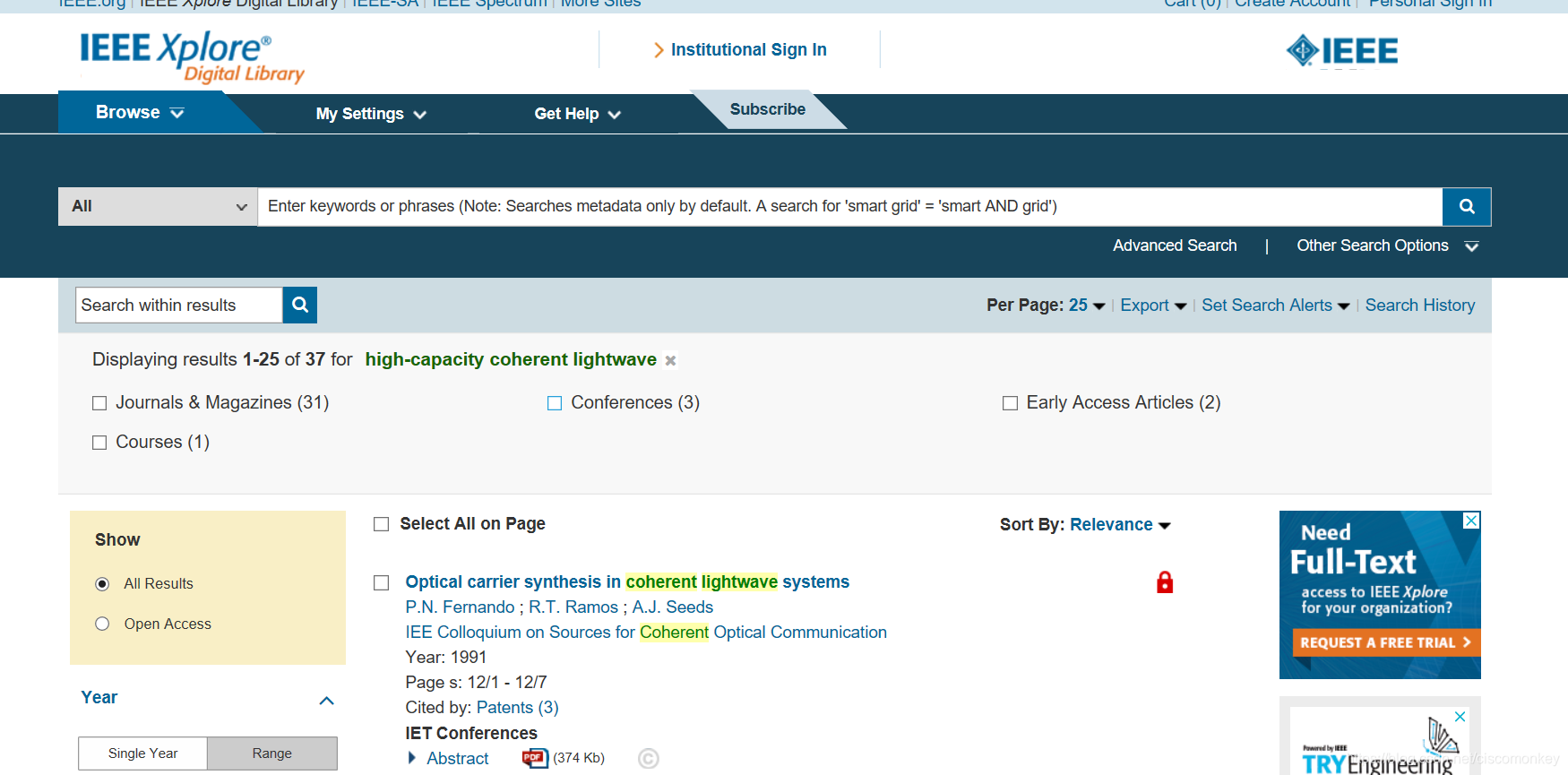Viewport: 1568px width, 775px height.
Task: Expand Other Search Options
Action: click(1387, 245)
